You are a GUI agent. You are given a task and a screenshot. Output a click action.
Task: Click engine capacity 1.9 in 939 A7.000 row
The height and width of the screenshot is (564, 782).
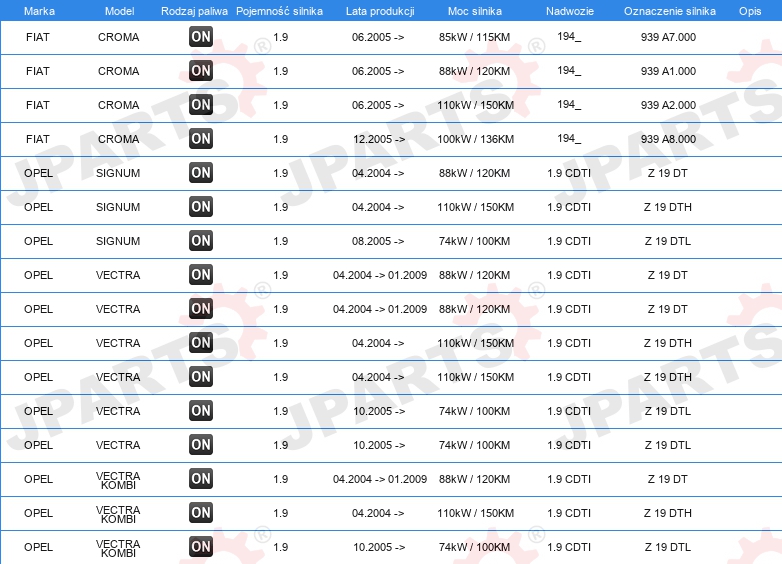(x=281, y=37)
